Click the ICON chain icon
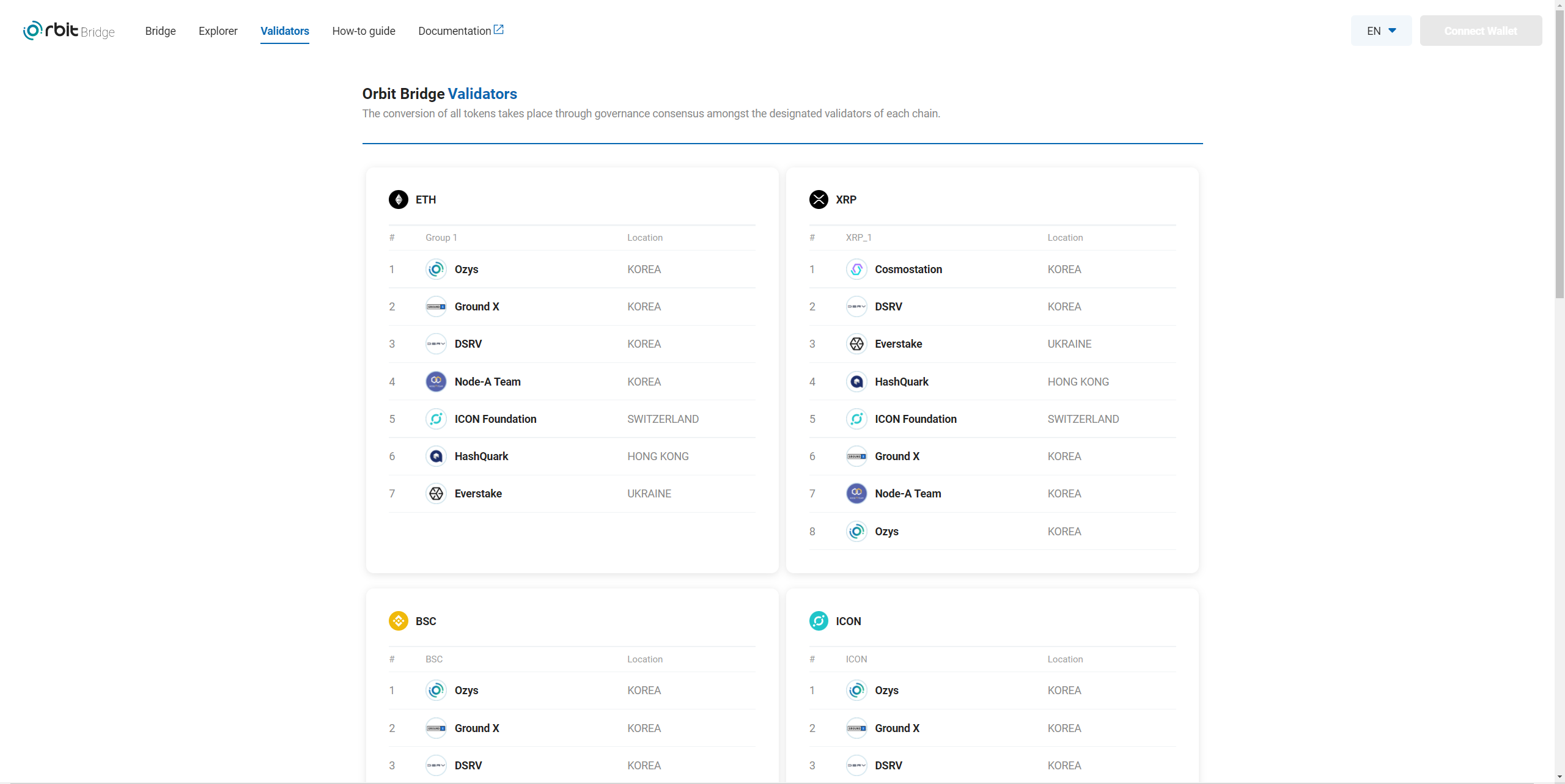The image size is (1565, 784). pos(819,621)
